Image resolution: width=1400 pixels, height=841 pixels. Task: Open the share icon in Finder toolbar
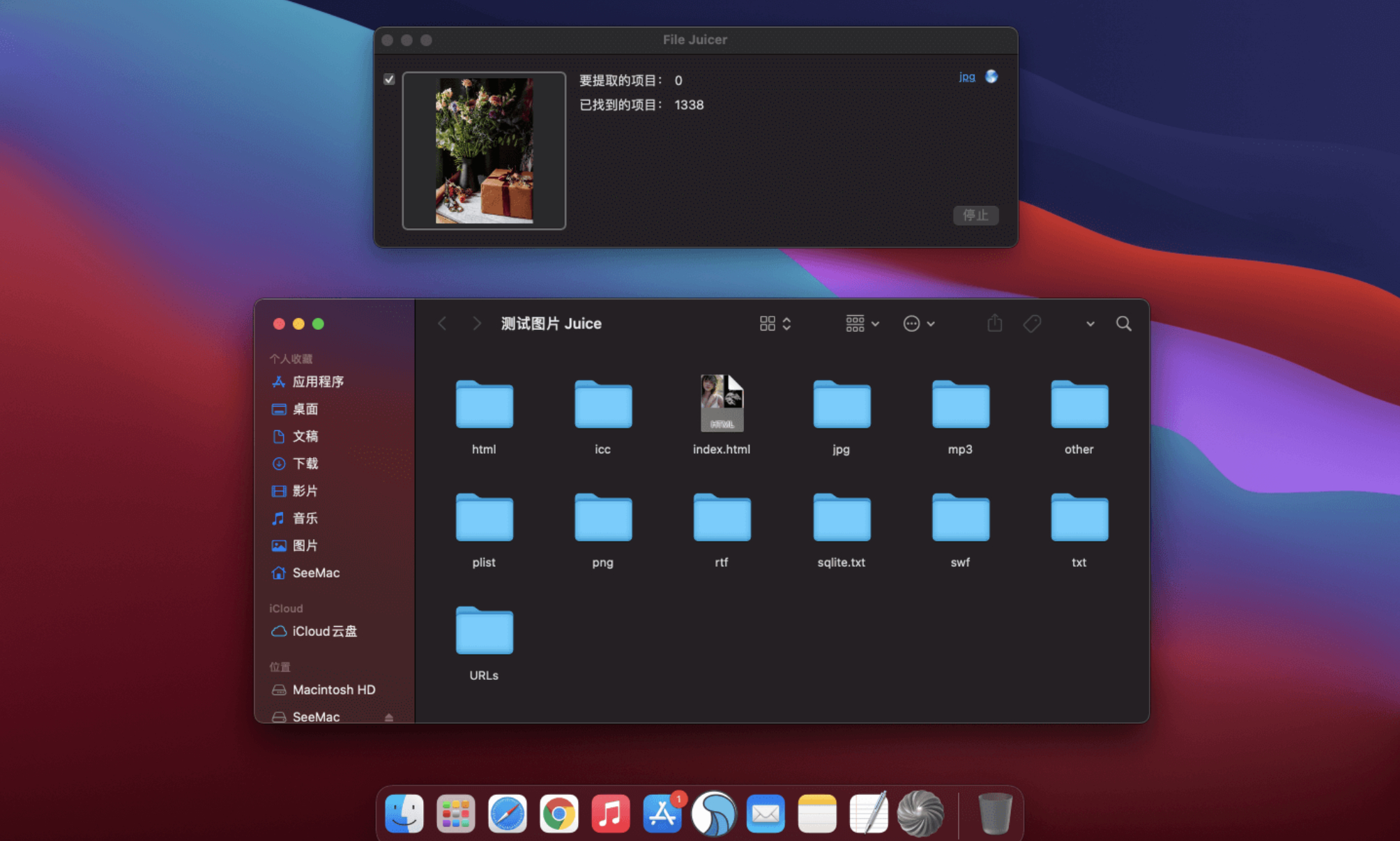pyautogui.click(x=994, y=324)
